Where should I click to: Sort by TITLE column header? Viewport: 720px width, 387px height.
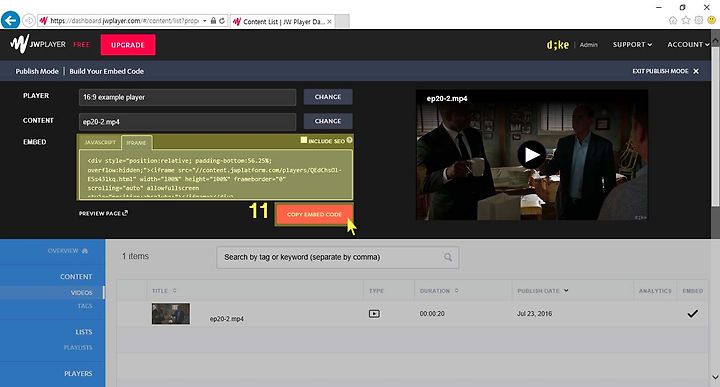coord(164,291)
